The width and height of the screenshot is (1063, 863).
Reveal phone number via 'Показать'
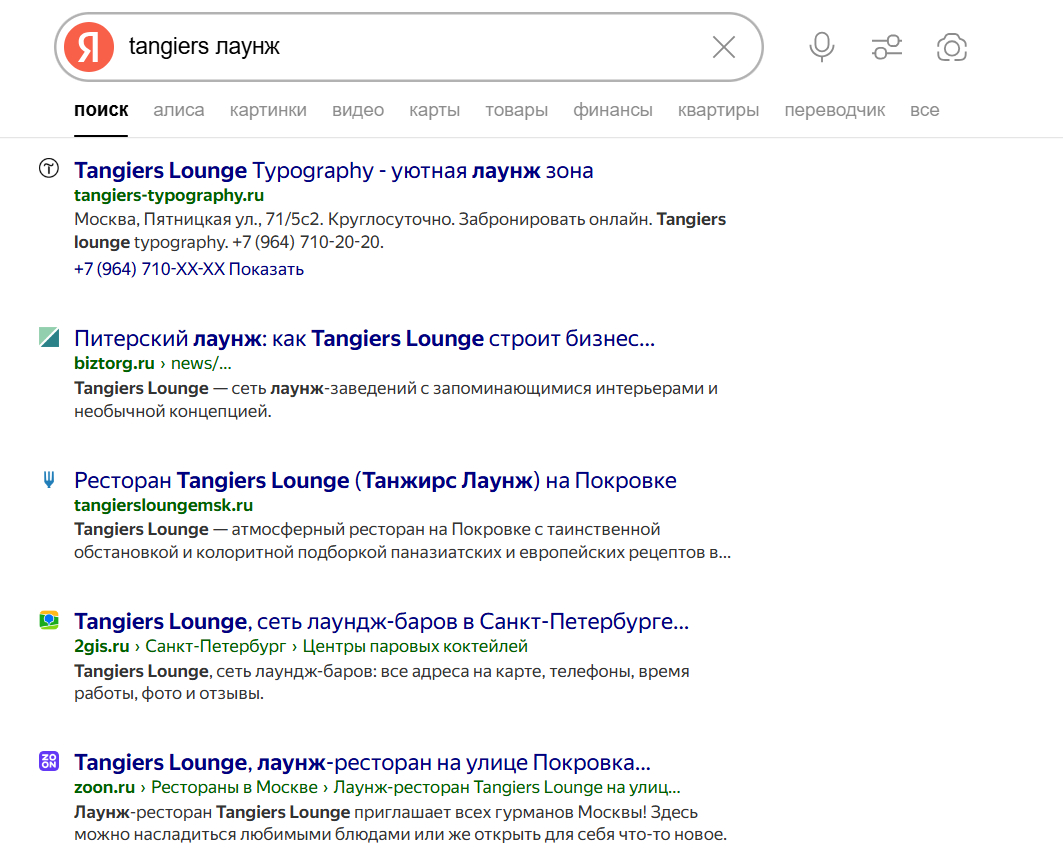[266, 269]
